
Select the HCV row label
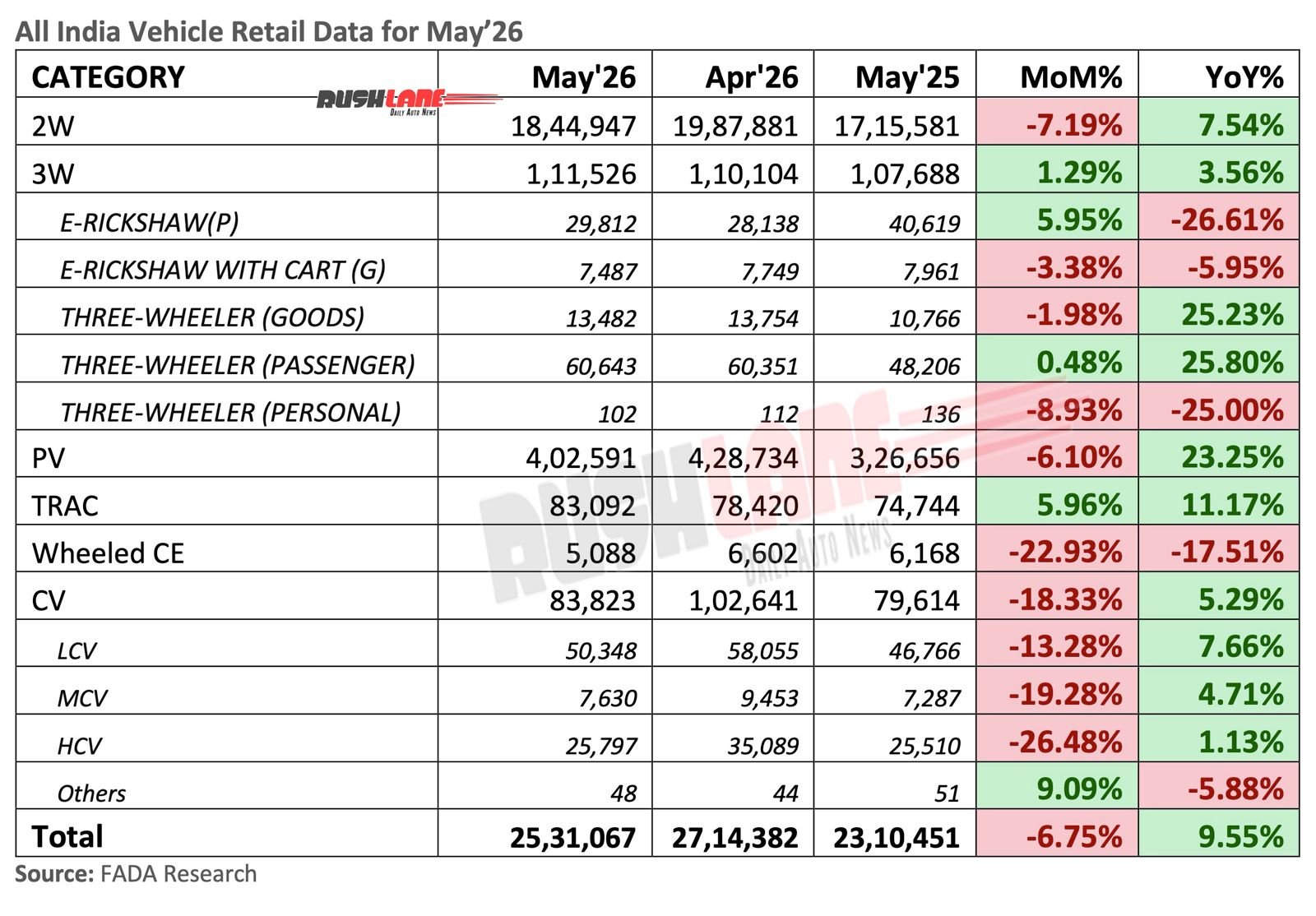pos(79,747)
